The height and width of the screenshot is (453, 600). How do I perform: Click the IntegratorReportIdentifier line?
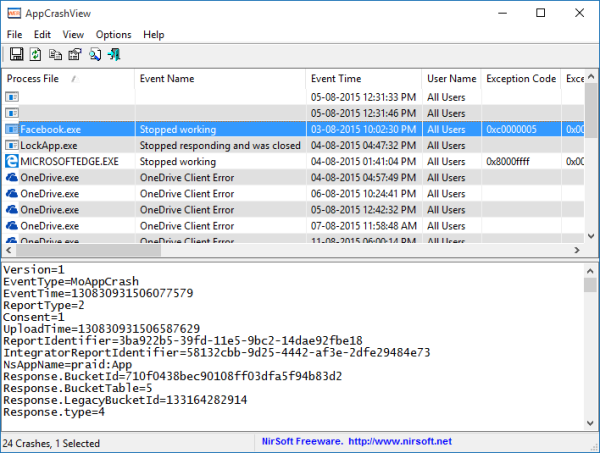[217, 352]
